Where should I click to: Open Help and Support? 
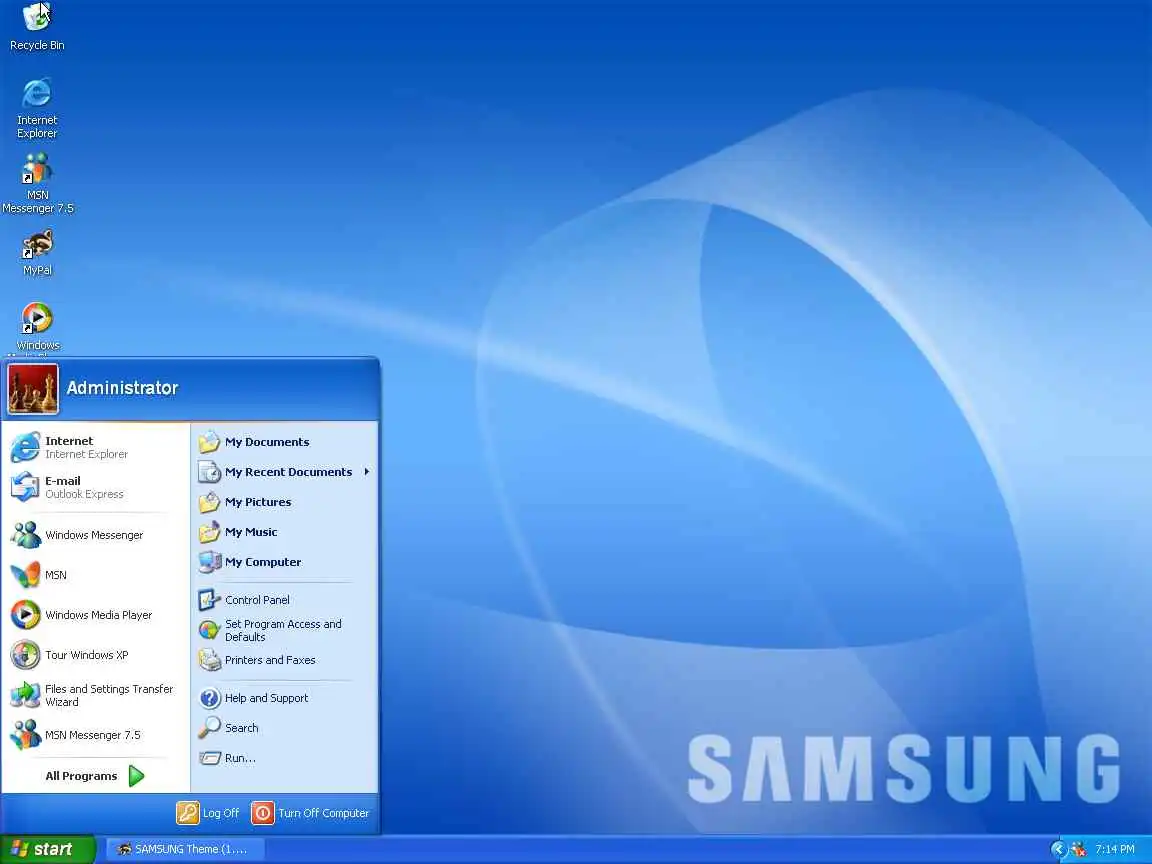[x=285, y=698]
